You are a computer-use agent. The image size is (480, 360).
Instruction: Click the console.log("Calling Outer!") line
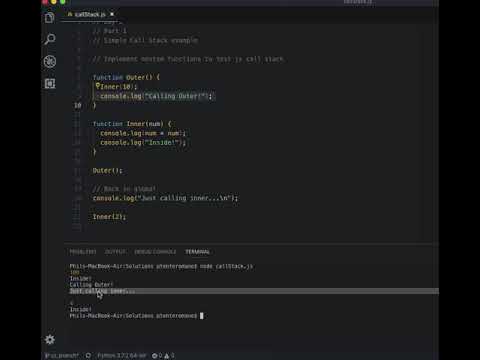[x=156, y=96]
